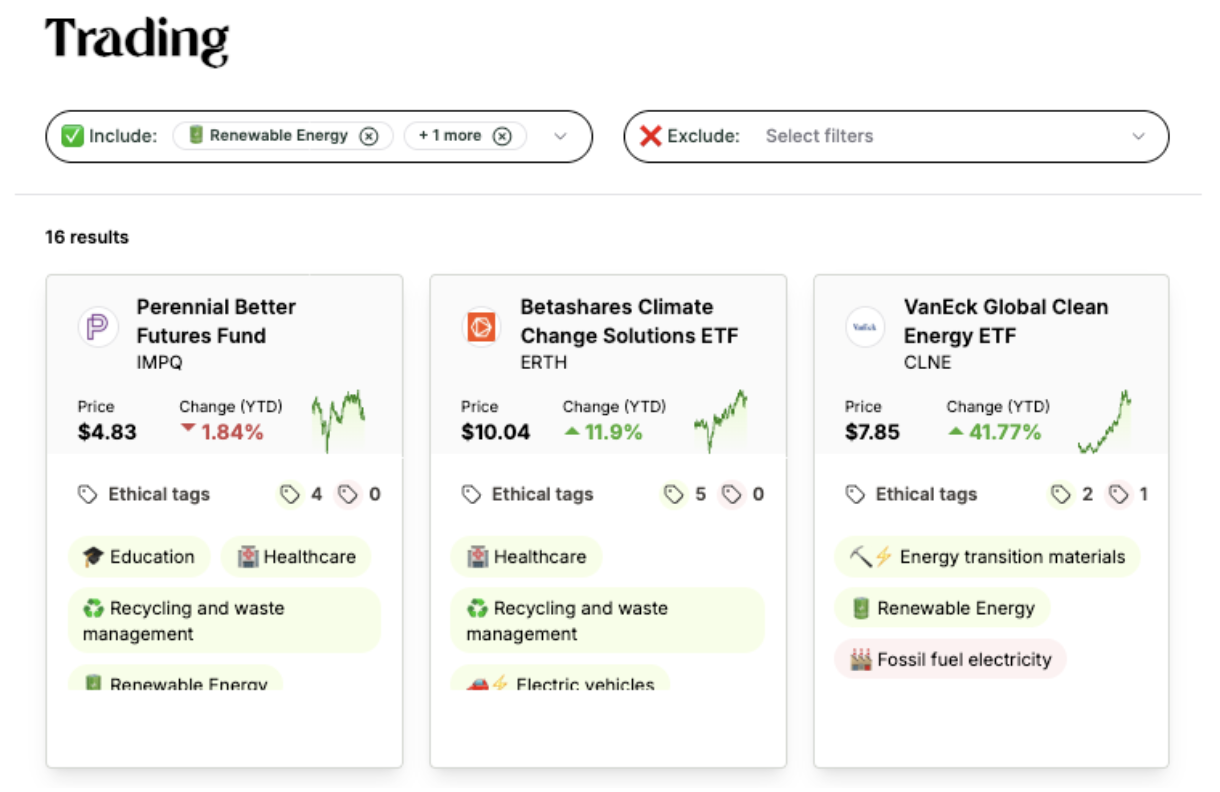Viewport: 1220px width, 792px height.
Task: Click the IMPQ price sparkline chart
Action: point(338,420)
